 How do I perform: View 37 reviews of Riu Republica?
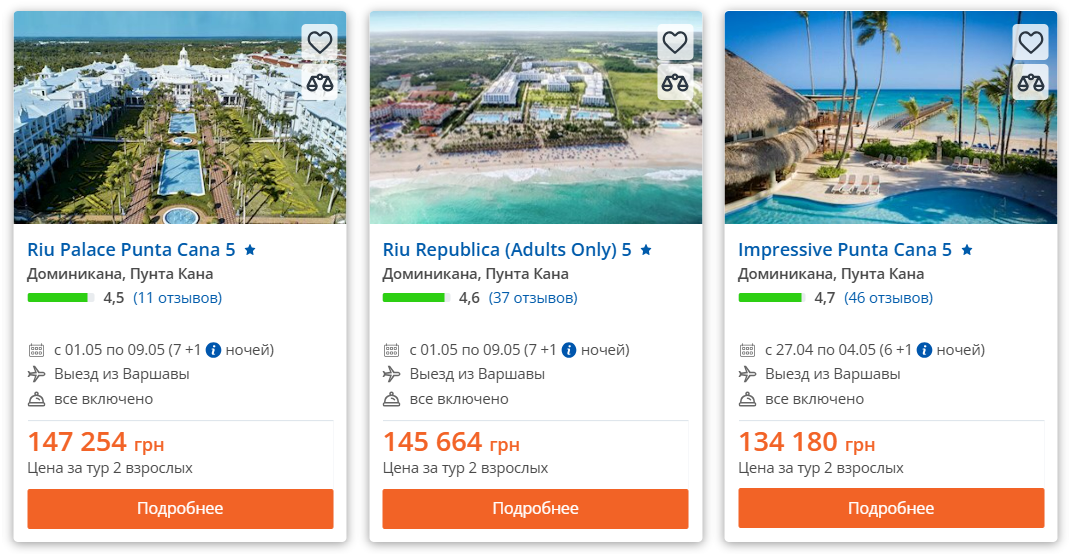(533, 298)
